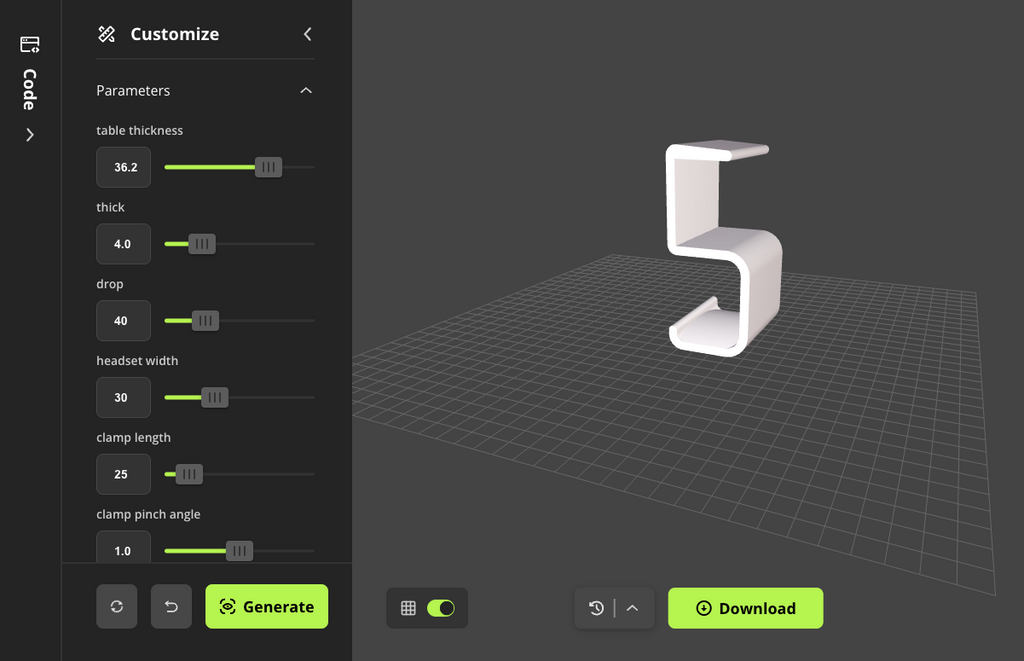The width and height of the screenshot is (1024, 661).
Task: Click the undo arrow icon button
Action: pyautogui.click(x=171, y=606)
